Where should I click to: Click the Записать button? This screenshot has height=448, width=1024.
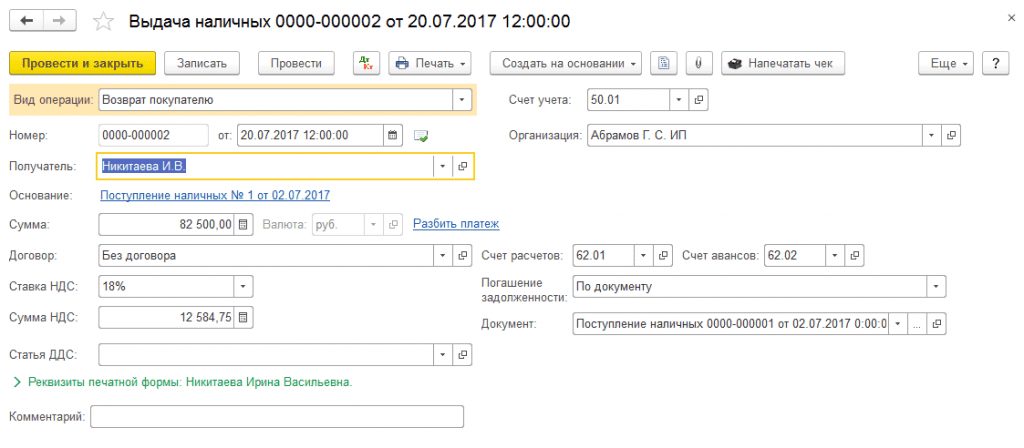click(201, 63)
